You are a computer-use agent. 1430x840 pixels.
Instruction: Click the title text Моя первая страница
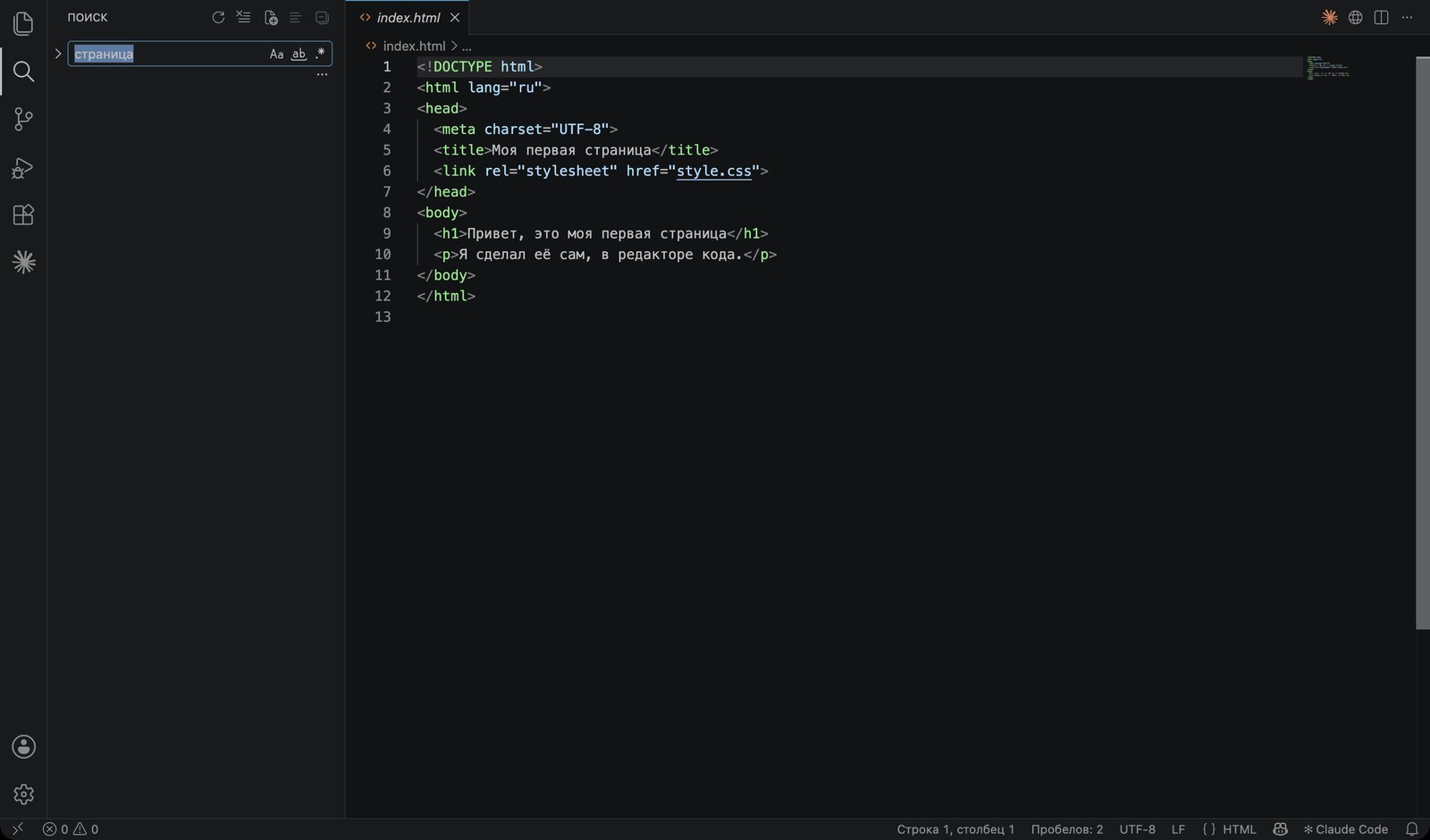pos(571,150)
